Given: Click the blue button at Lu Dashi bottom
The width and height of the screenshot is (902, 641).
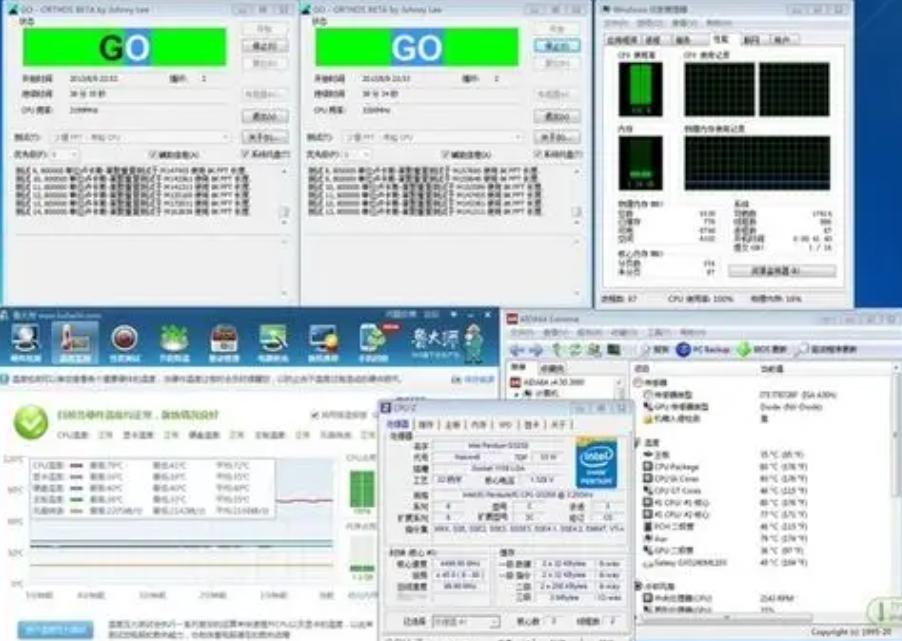Looking at the screenshot, I should [x=55, y=629].
